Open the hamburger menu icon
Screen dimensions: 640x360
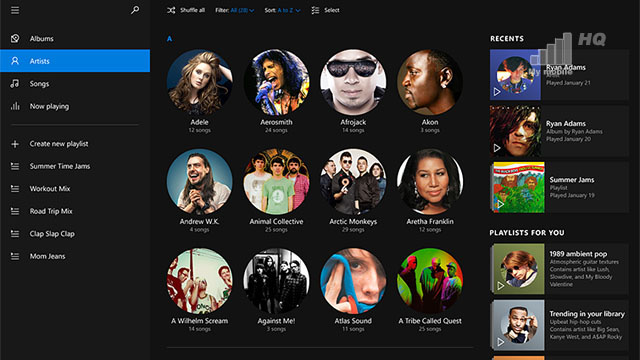[x=15, y=10]
